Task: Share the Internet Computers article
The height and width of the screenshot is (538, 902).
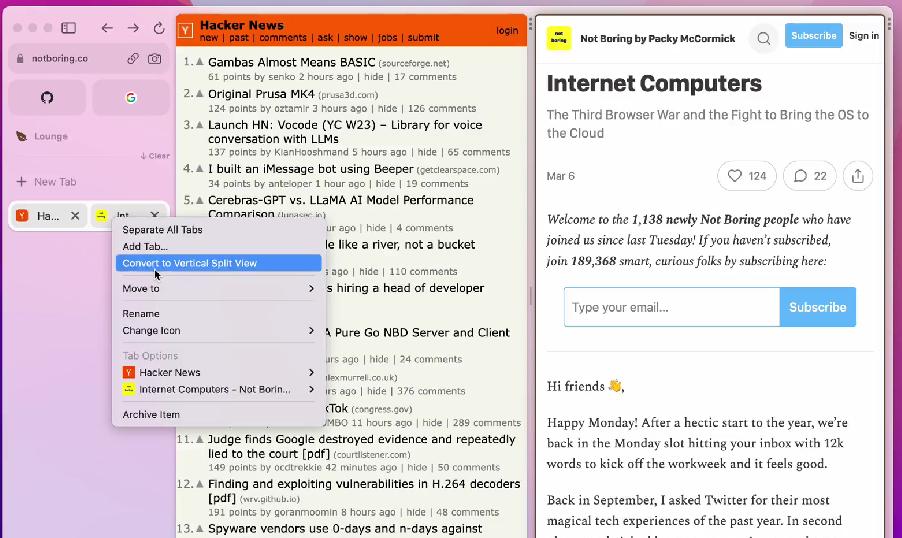Action: (857, 176)
